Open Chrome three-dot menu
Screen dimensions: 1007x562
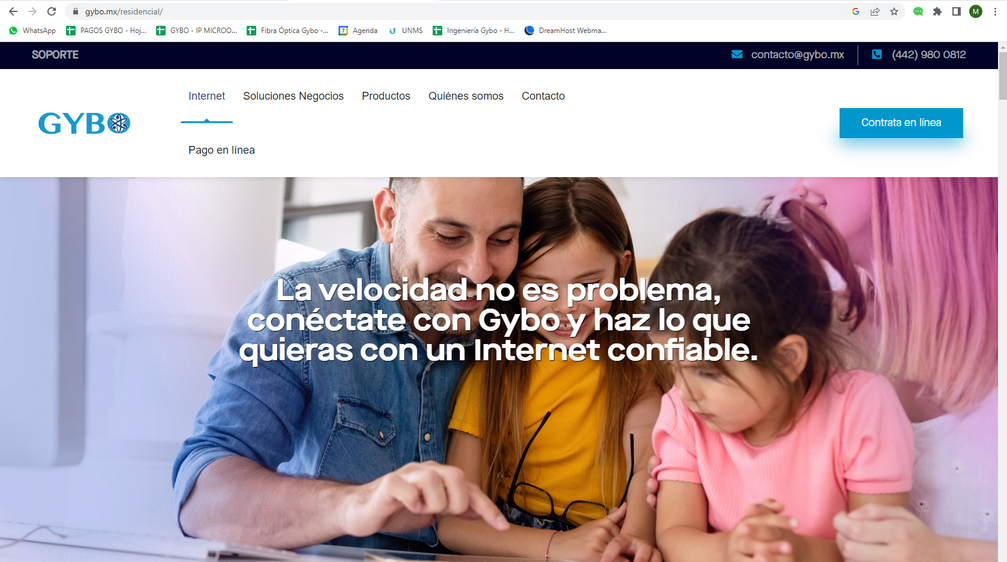[x=995, y=12]
